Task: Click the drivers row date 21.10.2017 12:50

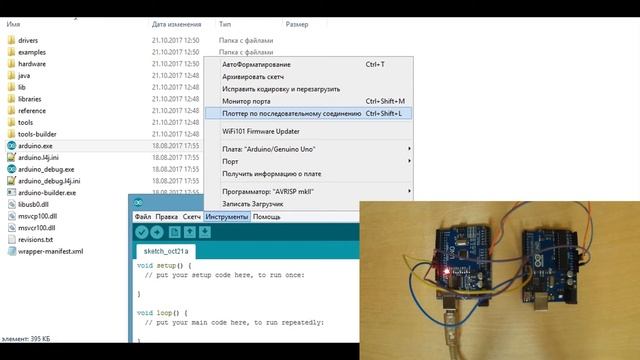Action: click(x=176, y=40)
